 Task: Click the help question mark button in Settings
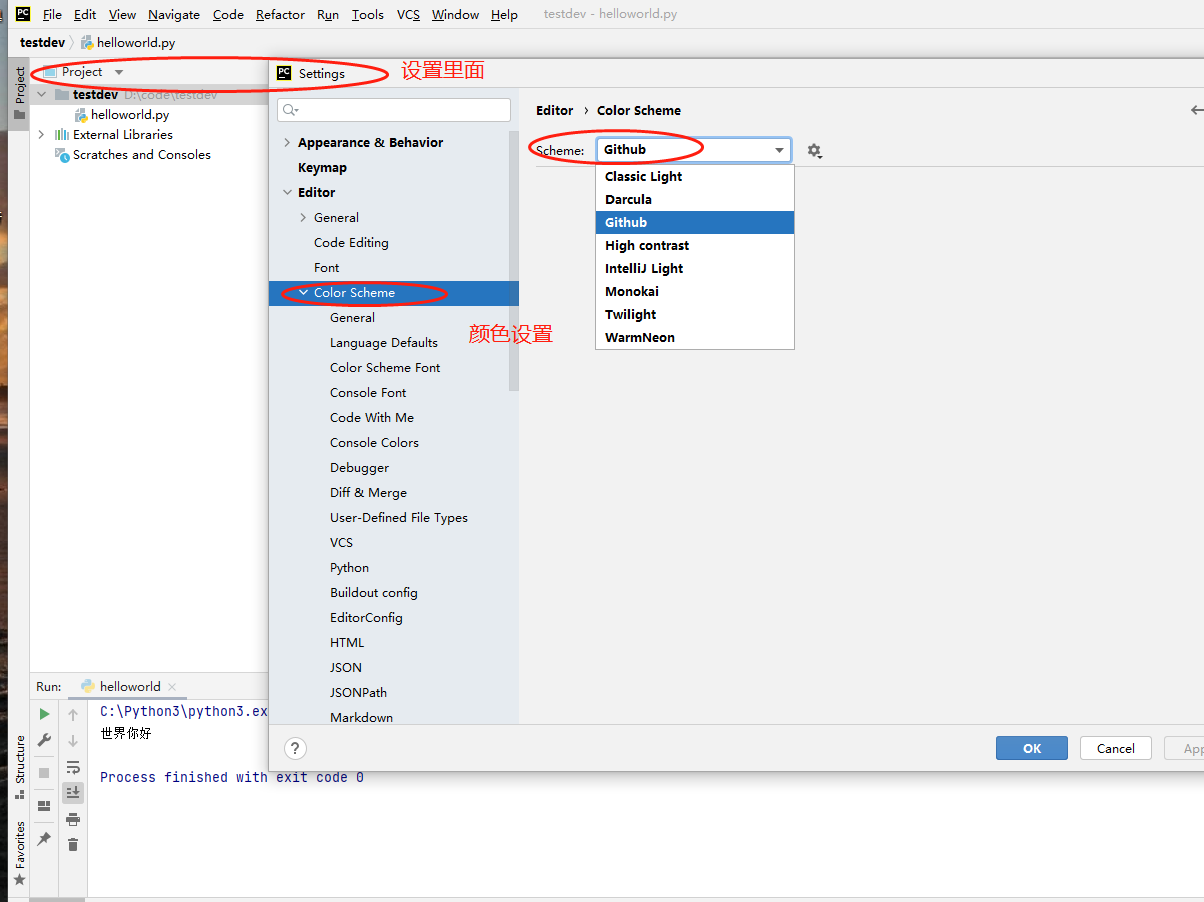[x=295, y=748]
